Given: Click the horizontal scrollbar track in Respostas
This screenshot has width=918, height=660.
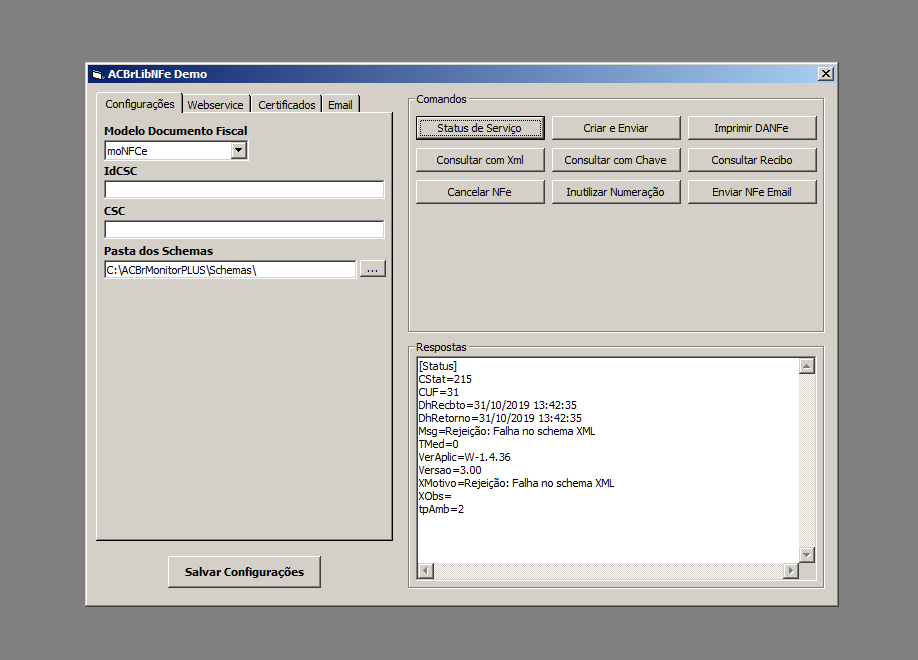Looking at the screenshot, I should [608, 570].
